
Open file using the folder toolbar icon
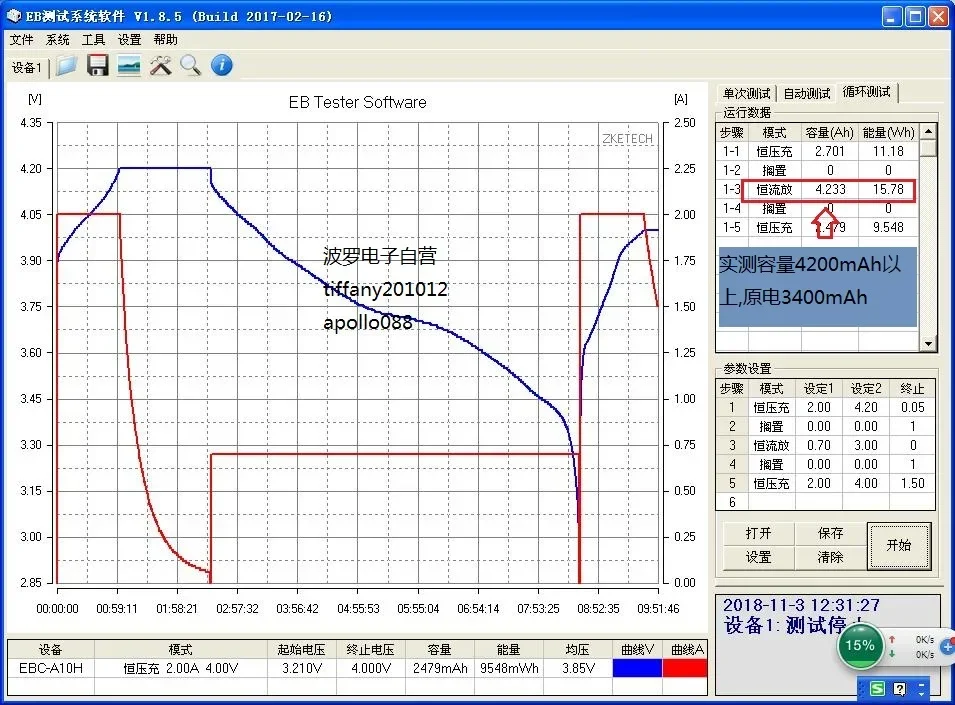coord(66,66)
